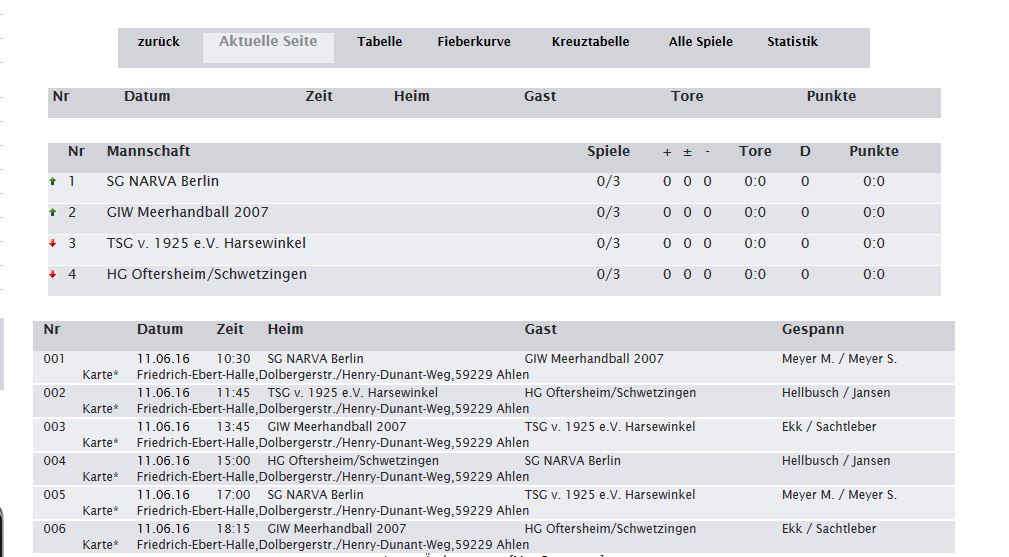
Task: Select the Aktuelle Seite tab
Action: (x=268, y=42)
